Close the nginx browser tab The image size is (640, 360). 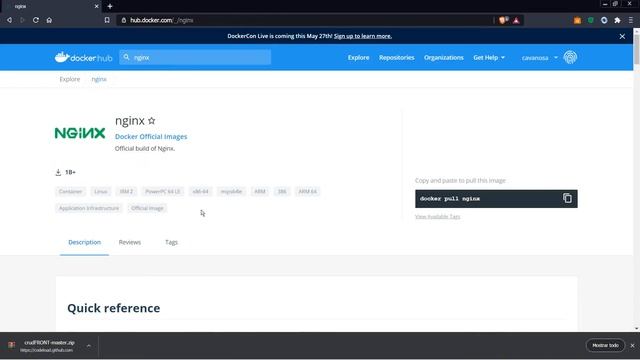(x=96, y=6)
